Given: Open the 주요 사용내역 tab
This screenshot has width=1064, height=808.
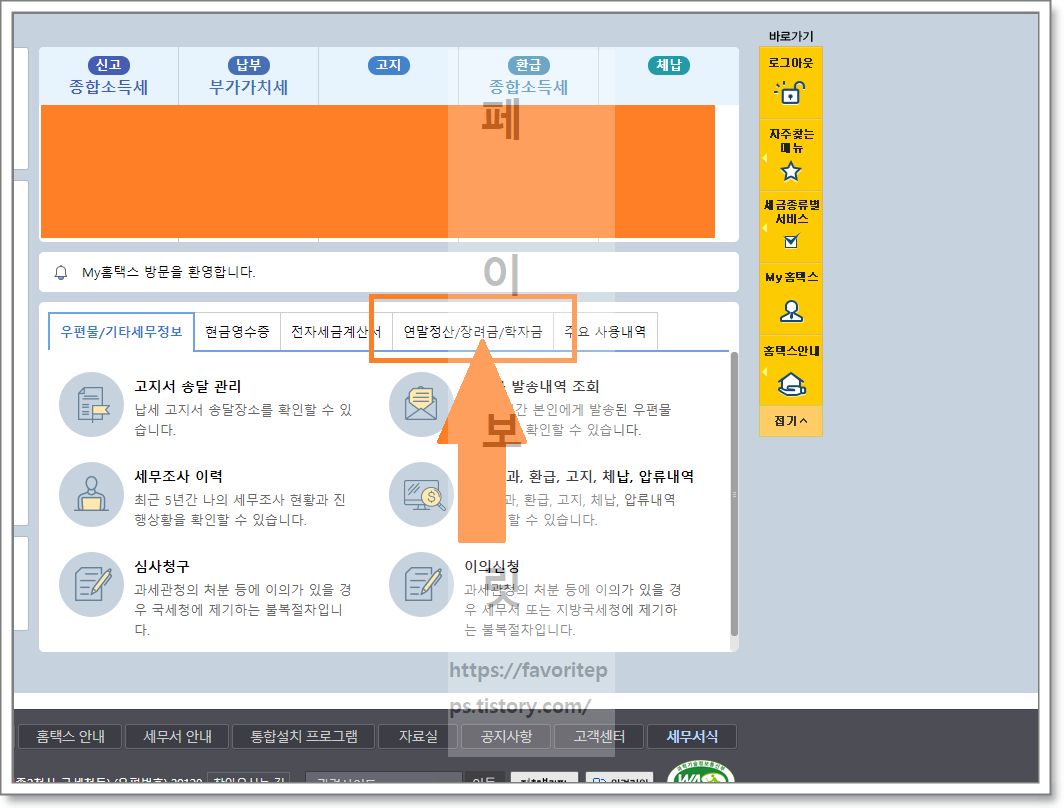Looking at the screenshot, I should click(x=605, y=332).
